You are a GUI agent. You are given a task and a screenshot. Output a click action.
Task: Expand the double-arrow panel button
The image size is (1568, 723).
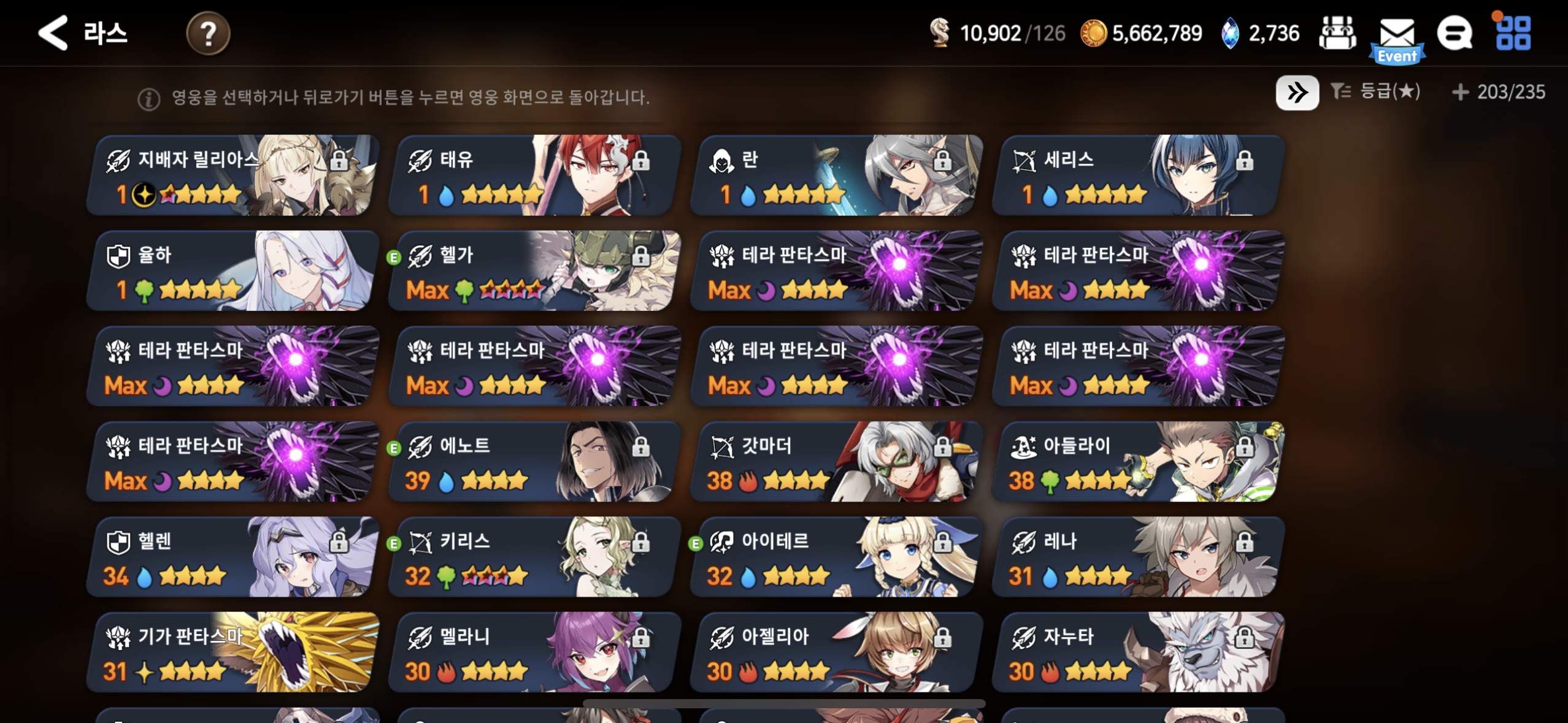(1297, 93)
